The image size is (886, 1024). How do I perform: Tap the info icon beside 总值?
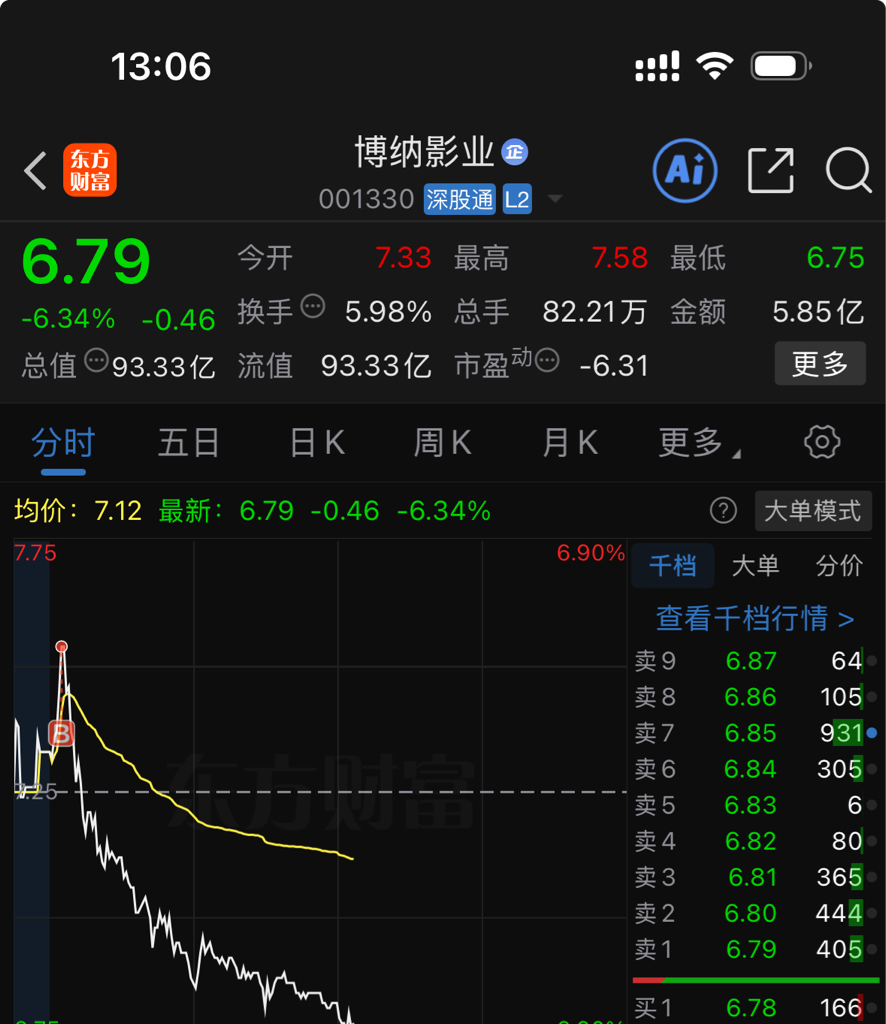click(x=97, y=360)
